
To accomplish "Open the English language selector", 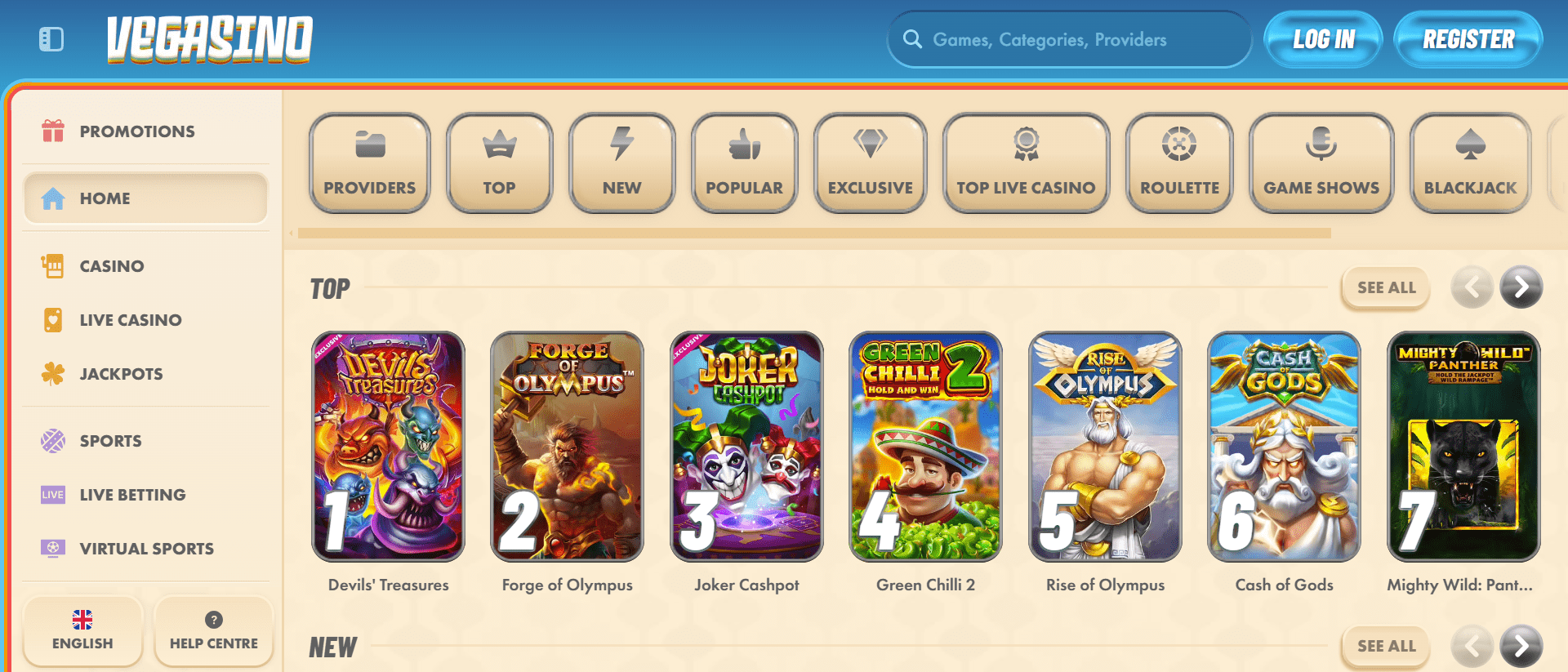I will click(82, 631).
